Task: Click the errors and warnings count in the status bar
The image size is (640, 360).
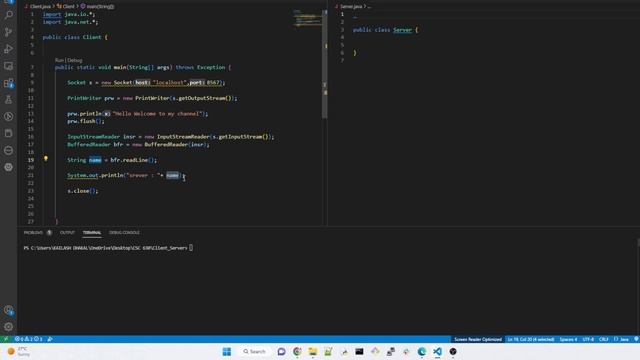Action: pyautogui.click(x=29, y=339)
